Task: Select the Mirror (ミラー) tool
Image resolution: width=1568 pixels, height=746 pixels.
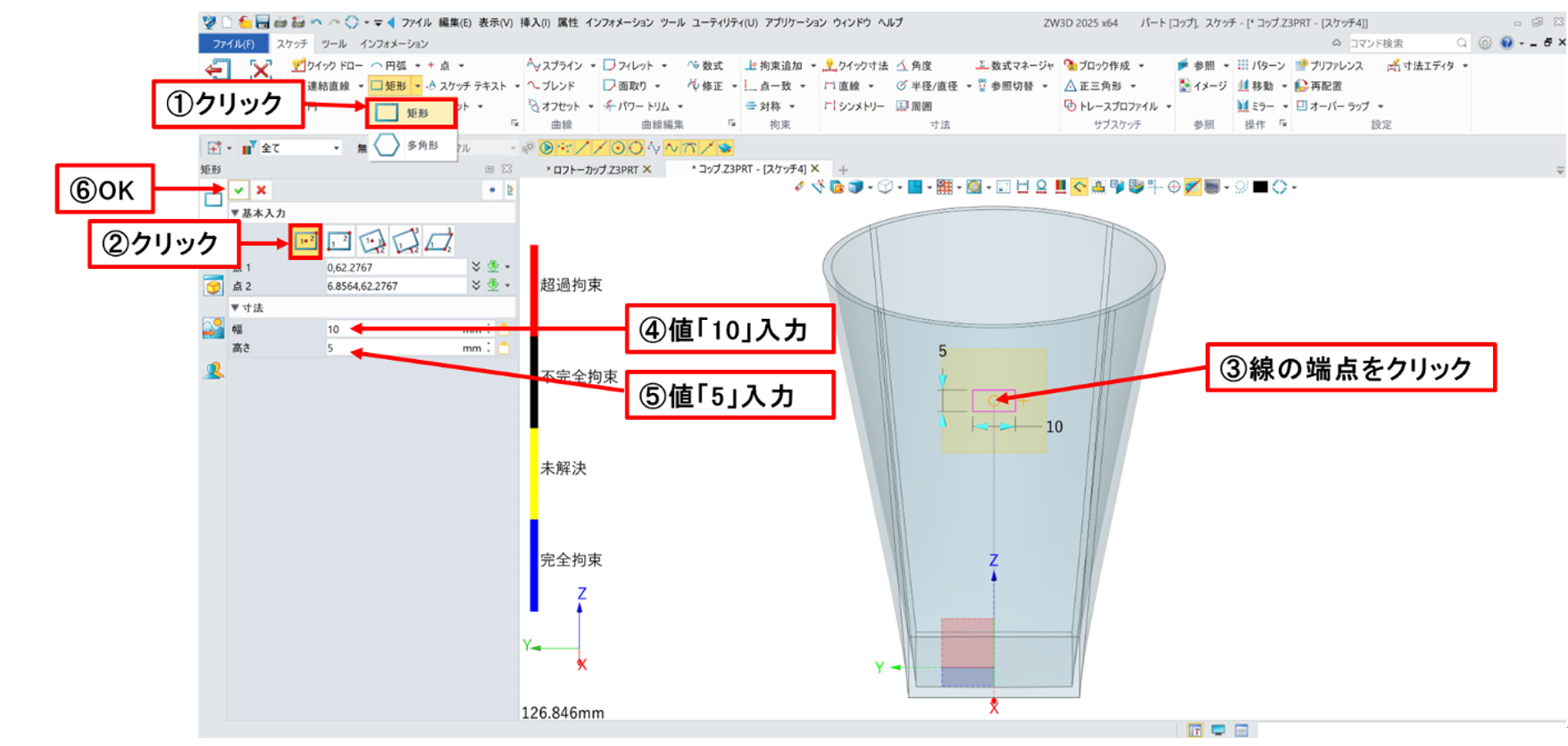Action: [x=1255, y=106]
